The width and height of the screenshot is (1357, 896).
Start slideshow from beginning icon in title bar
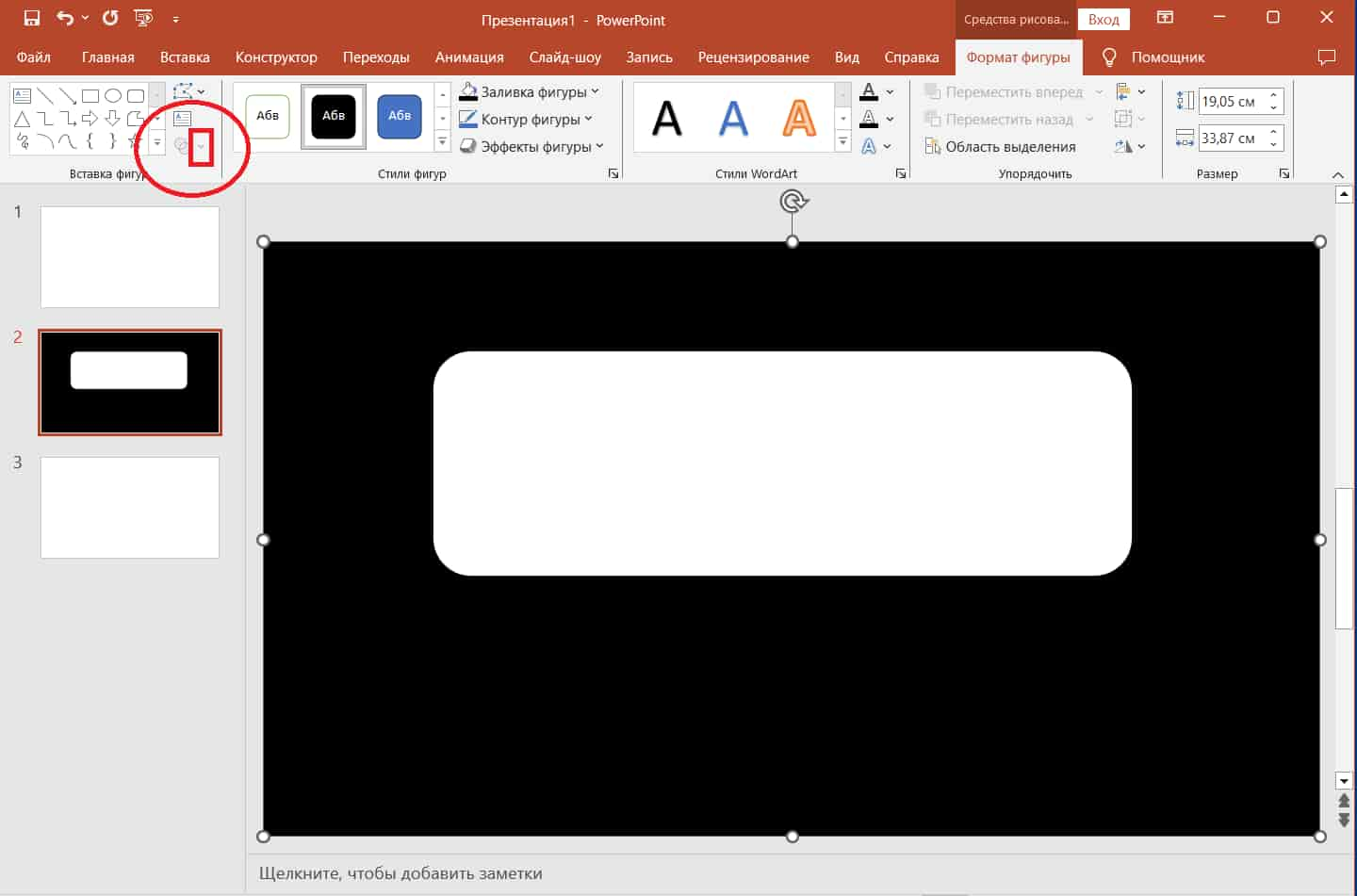143,18
